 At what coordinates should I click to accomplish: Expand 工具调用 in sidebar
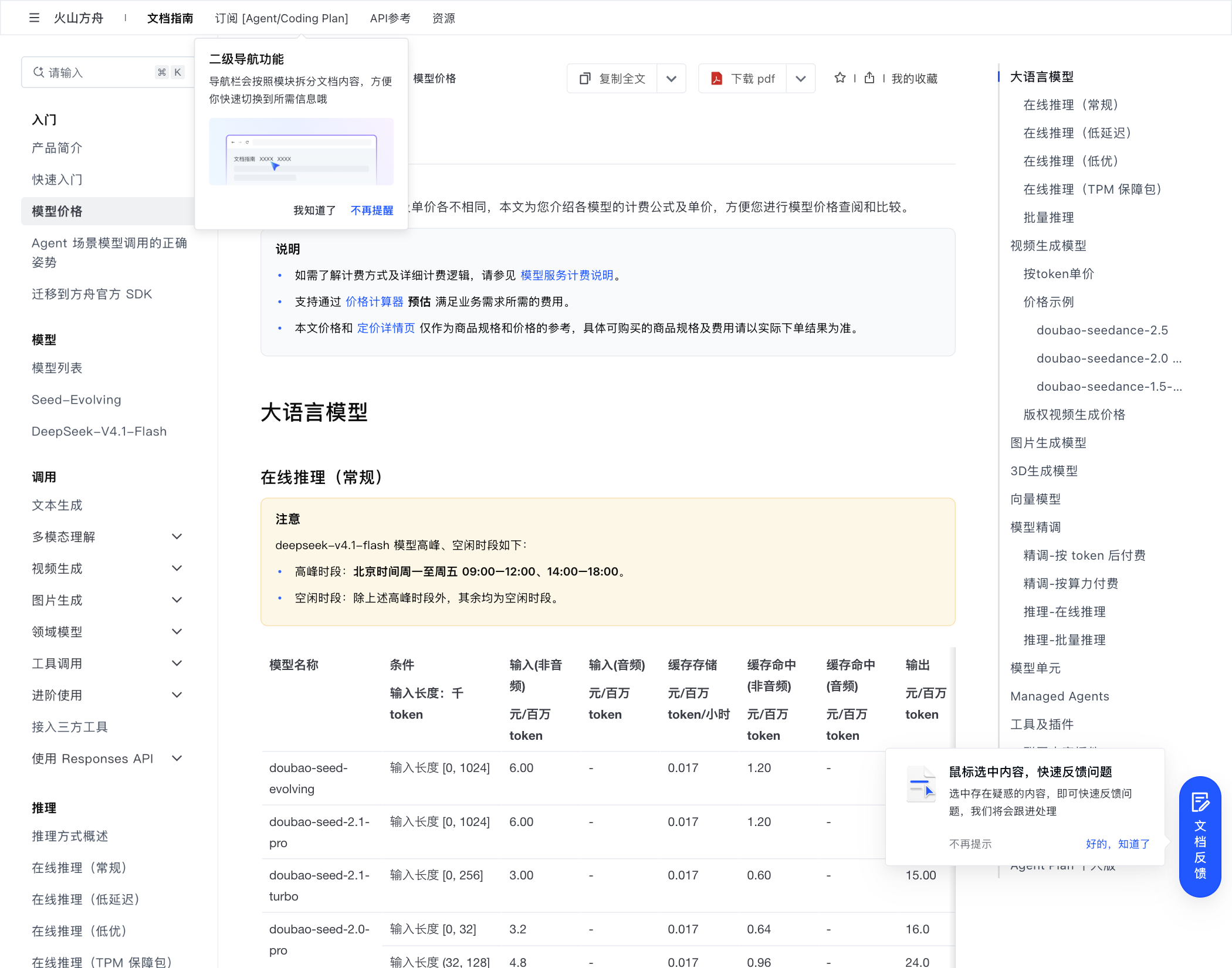coord(177,664)
